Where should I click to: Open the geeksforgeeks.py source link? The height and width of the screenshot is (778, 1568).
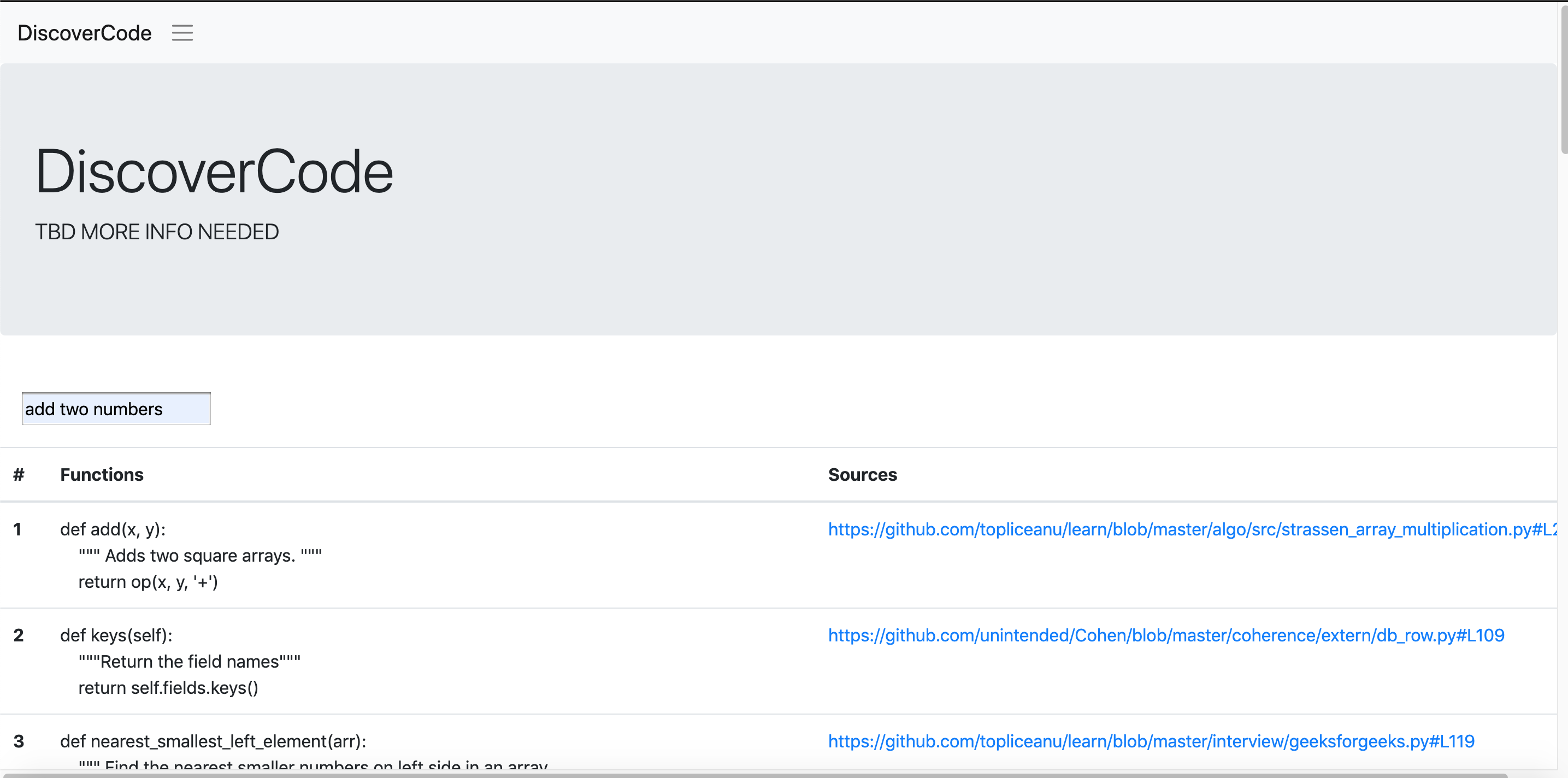coord(1151,741)
